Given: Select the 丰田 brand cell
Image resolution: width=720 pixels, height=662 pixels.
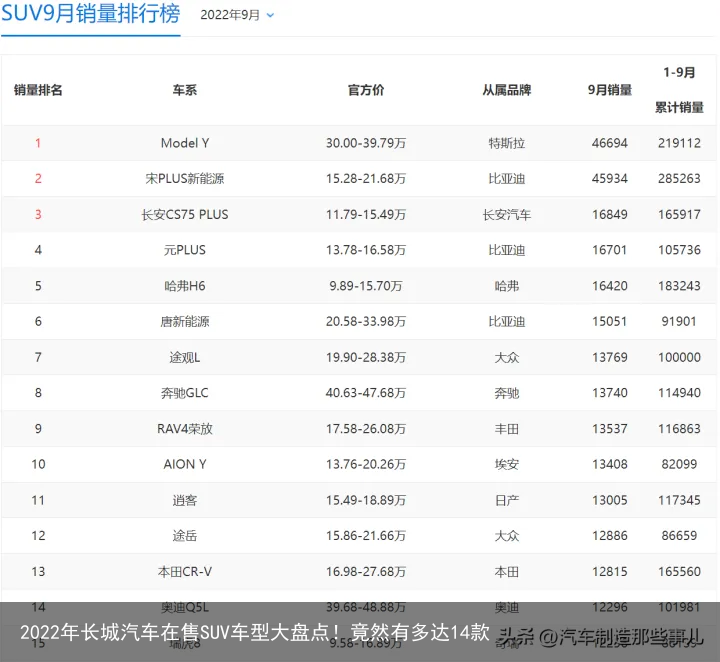Looking at the screenshot, I should click(506, 429).
